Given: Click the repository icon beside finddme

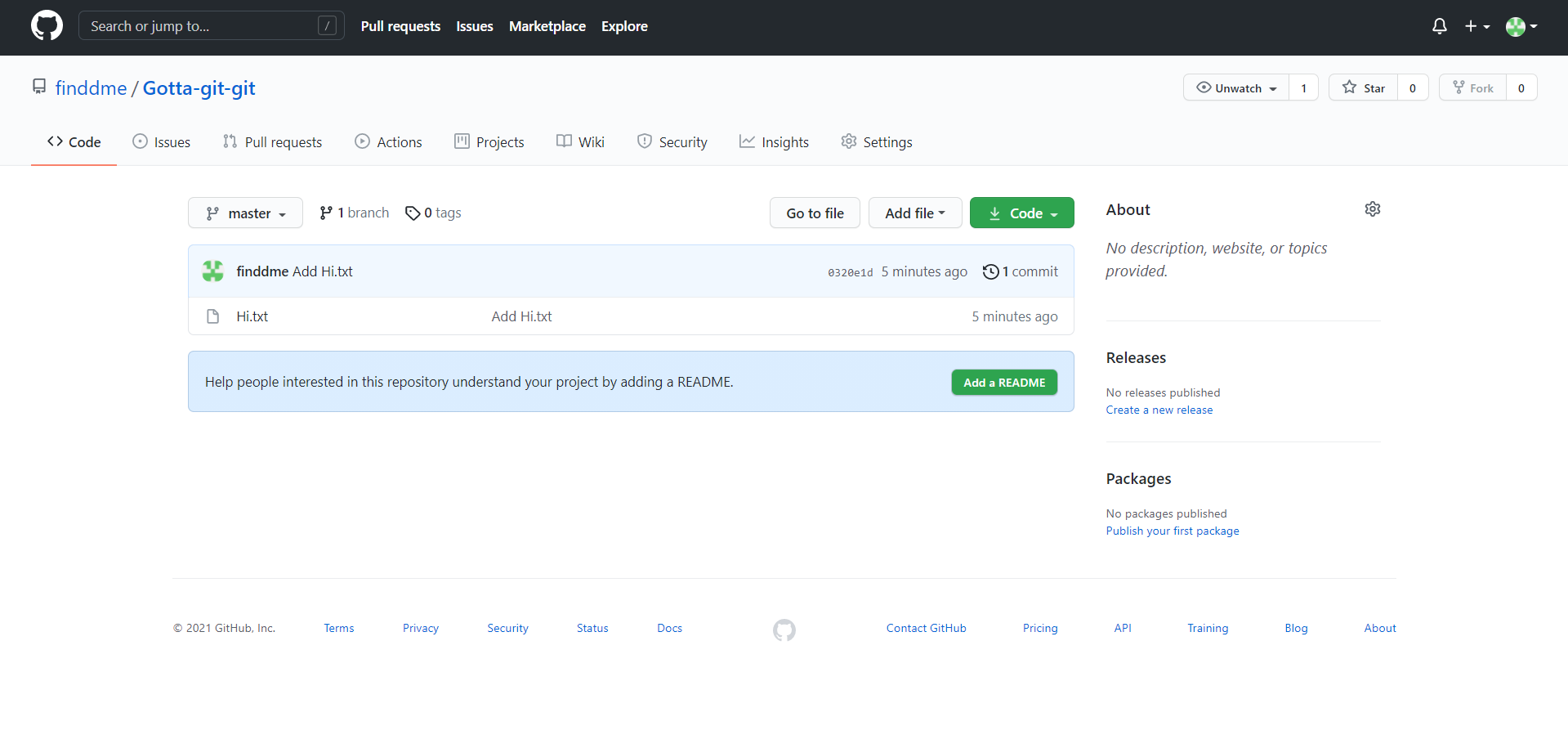Looking at the screenshot, I should click(39, 87).
